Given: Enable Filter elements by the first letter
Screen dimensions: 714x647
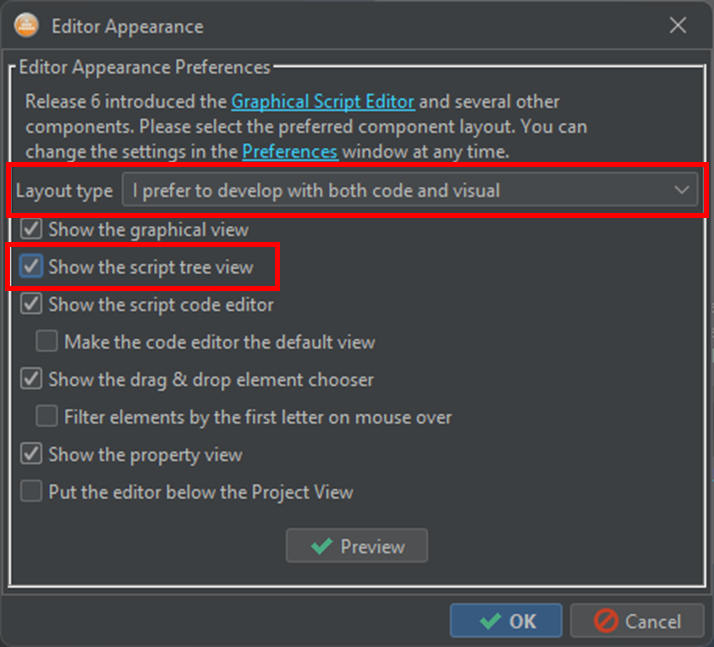Looking at the screenshot, I should (x=47, y=417).
